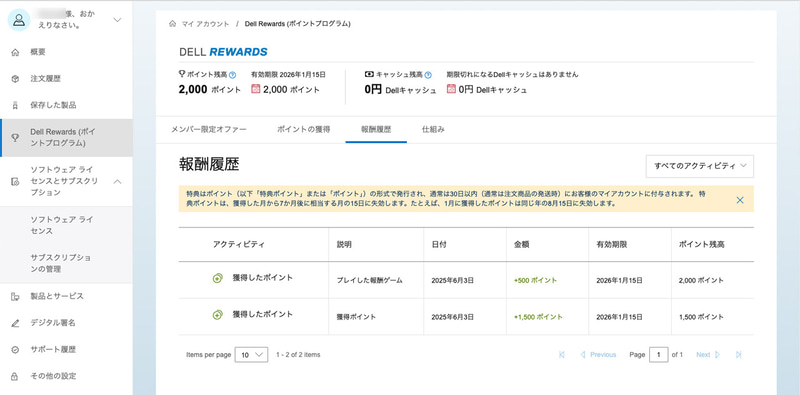Click earned-points icon in プレイした報酬ゲーム row
800x395 pixels.
pos(218,278)
